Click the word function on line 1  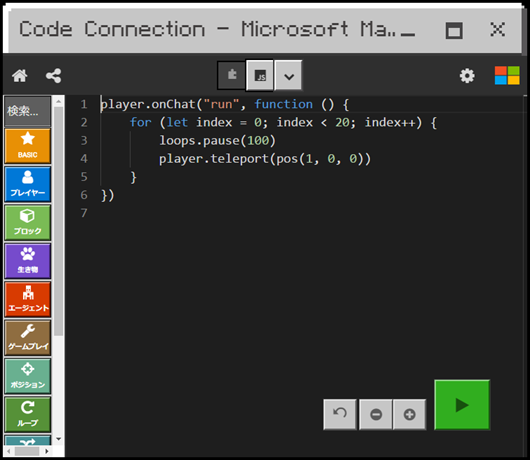pyautogui.click(x=284, y=104)
